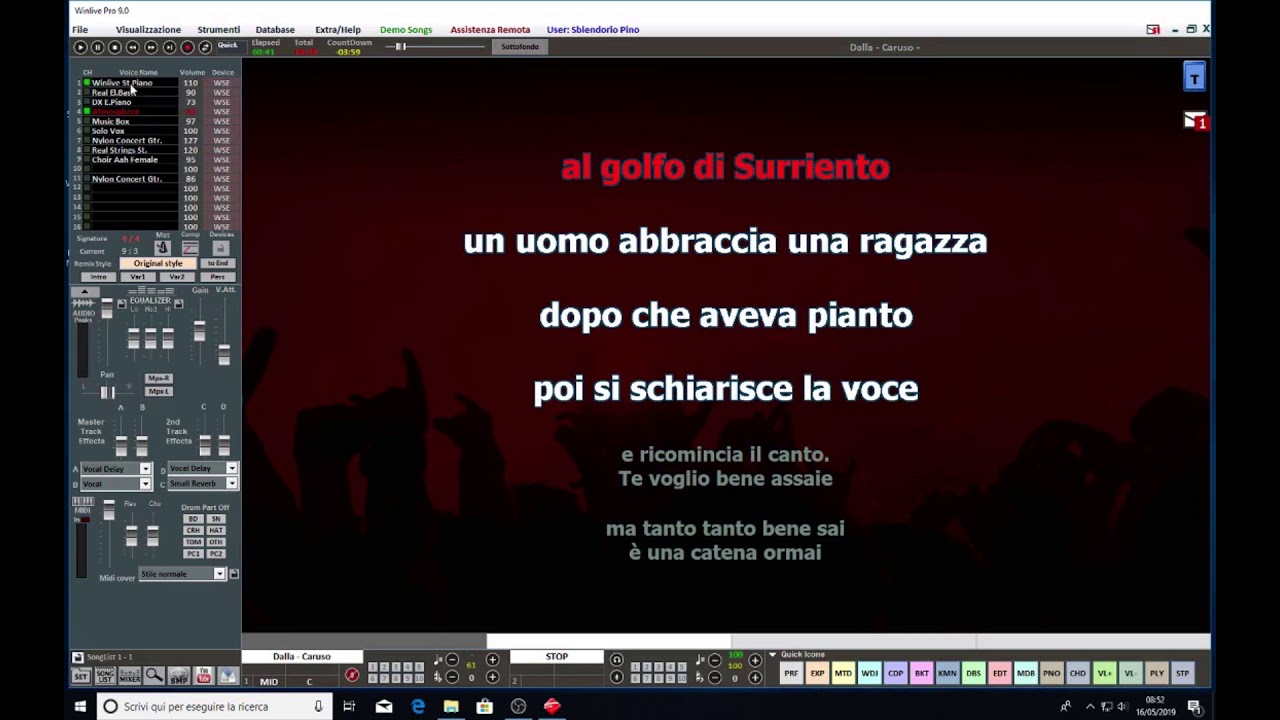Toggle TOM drum part off
Image resolution: width=1280 pixels, height=720 pixels.
(x=193, y=542)
